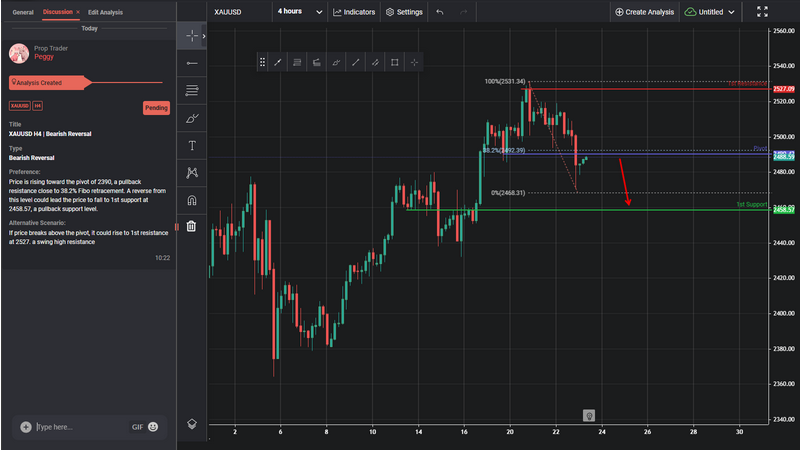Click the Pending status badge

[156, 108]
